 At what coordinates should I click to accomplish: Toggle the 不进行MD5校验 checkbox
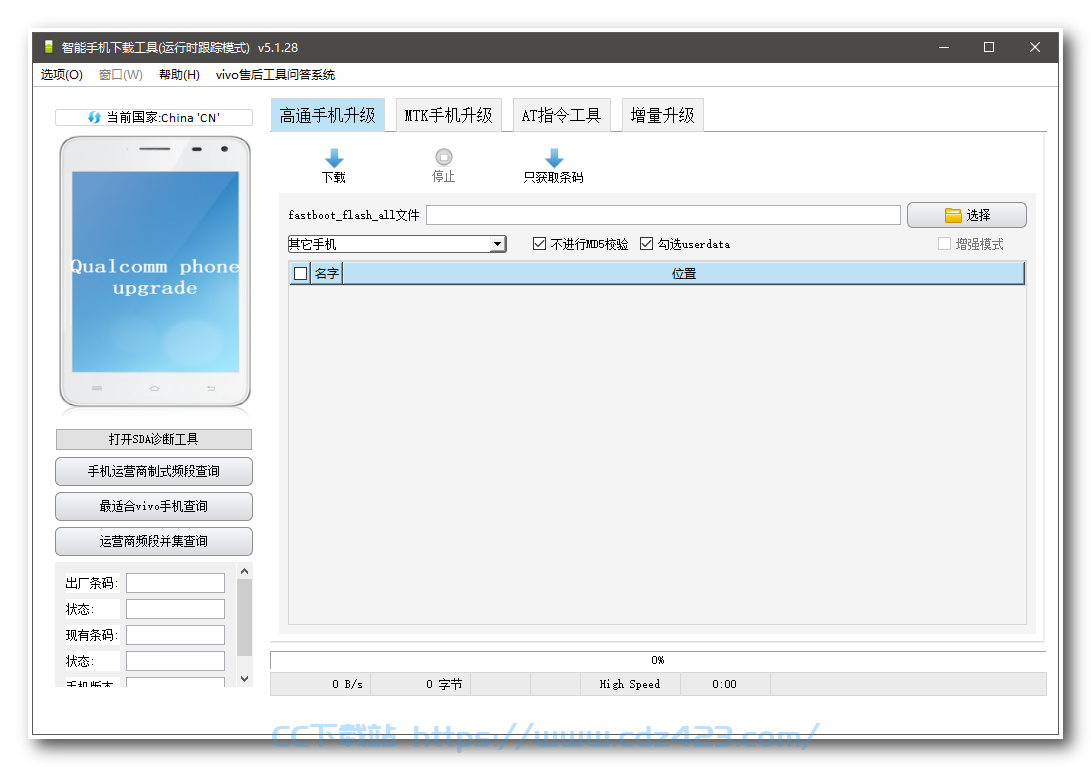tap(539, 244)
